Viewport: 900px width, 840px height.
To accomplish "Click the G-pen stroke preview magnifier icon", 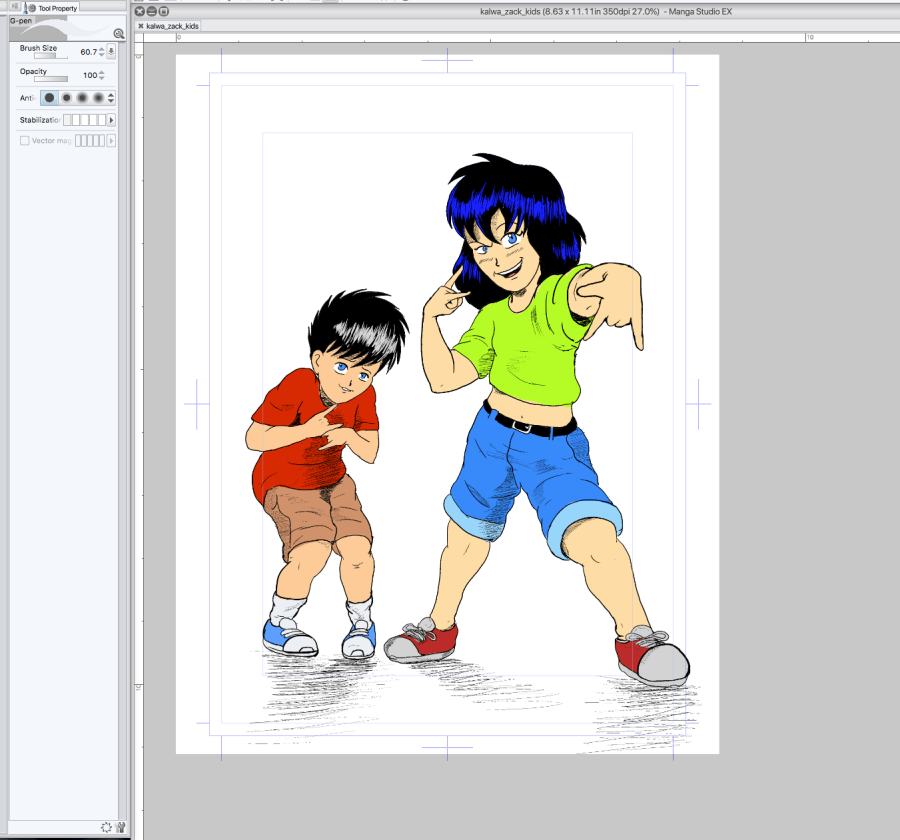I will click(x=118, y=33).
